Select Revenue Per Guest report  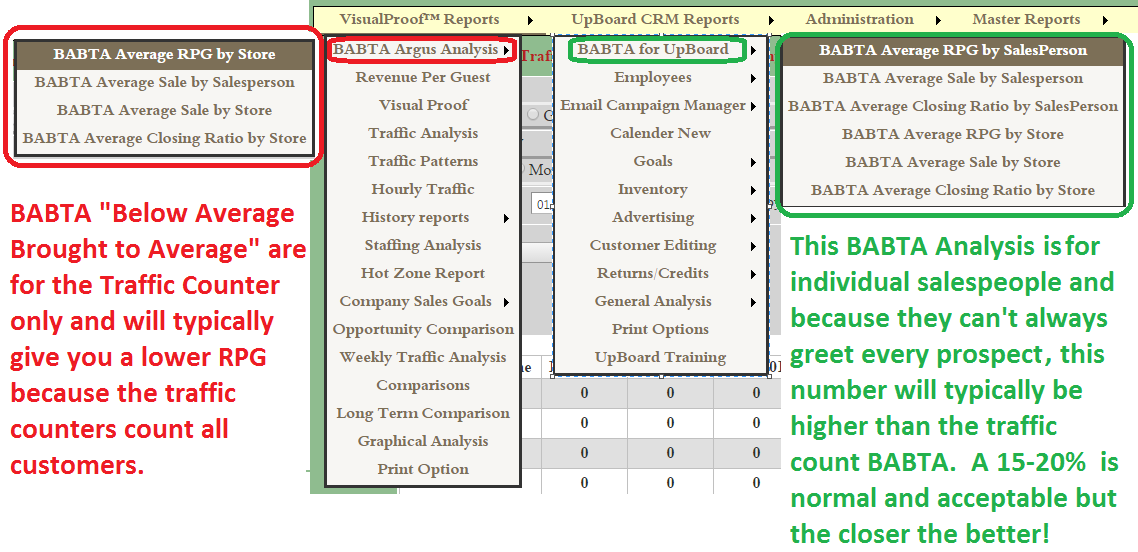coord(422,77)
